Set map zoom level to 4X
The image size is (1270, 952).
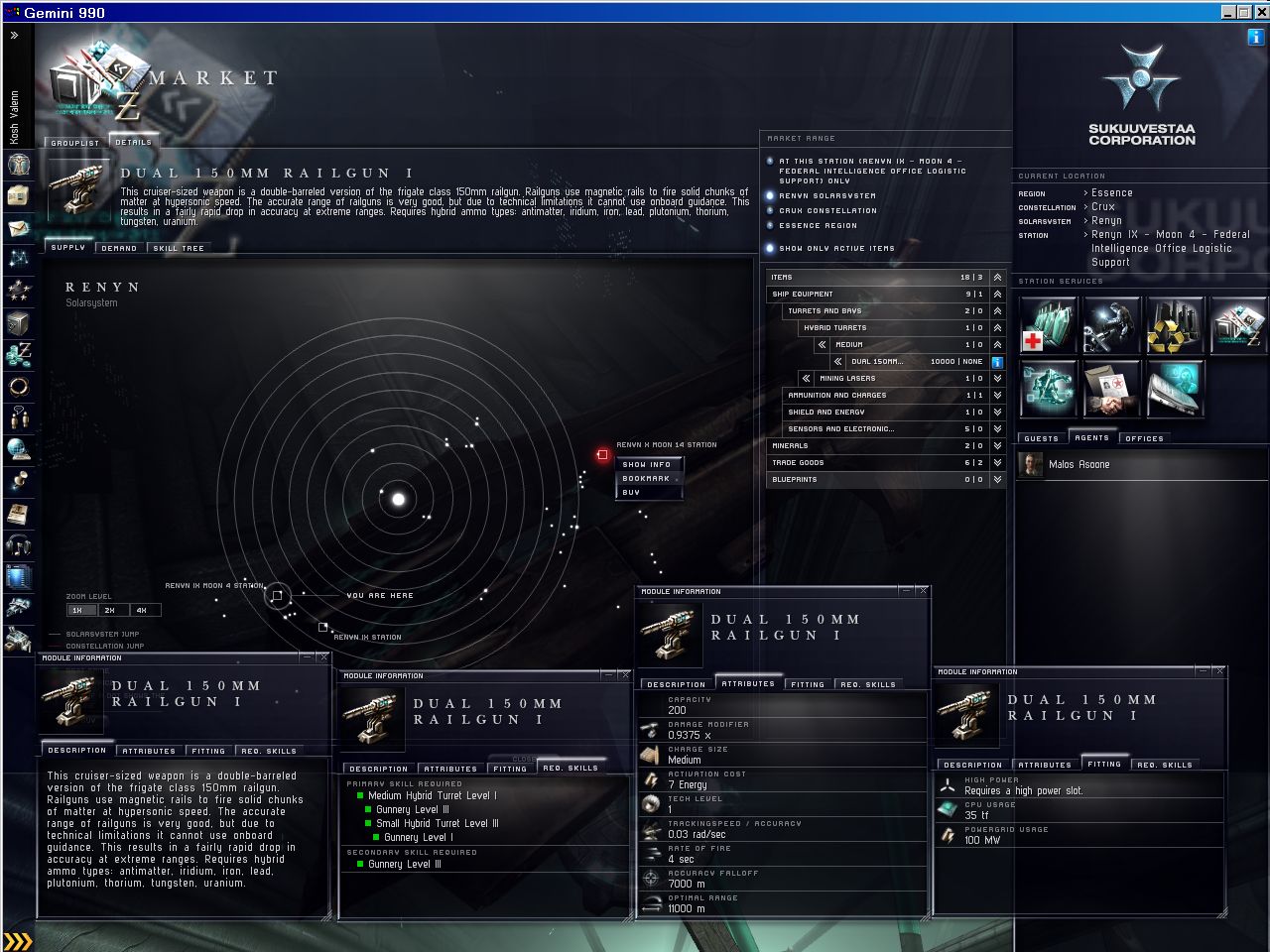(144, 610)
